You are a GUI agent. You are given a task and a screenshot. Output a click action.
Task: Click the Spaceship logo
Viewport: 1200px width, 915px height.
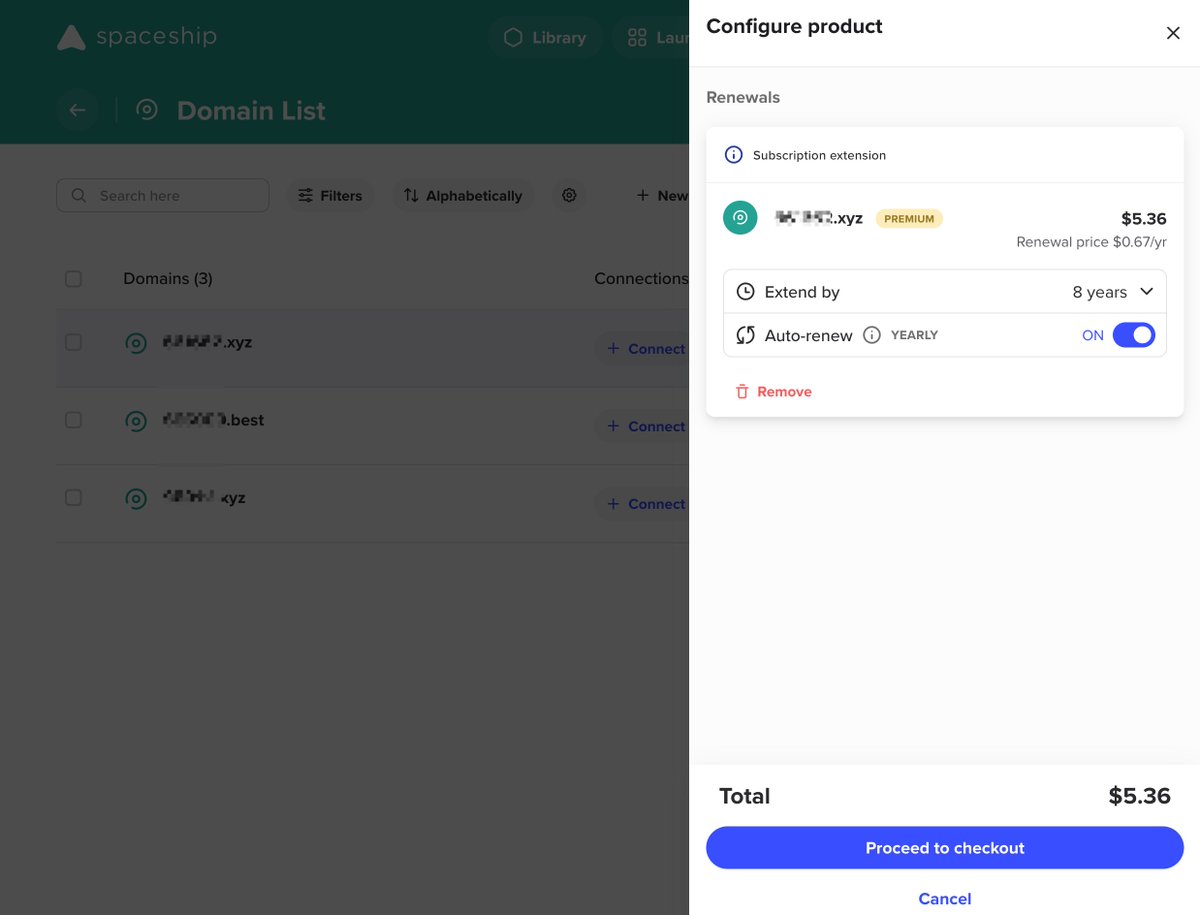pyautogui.click(x=136, y=38)
